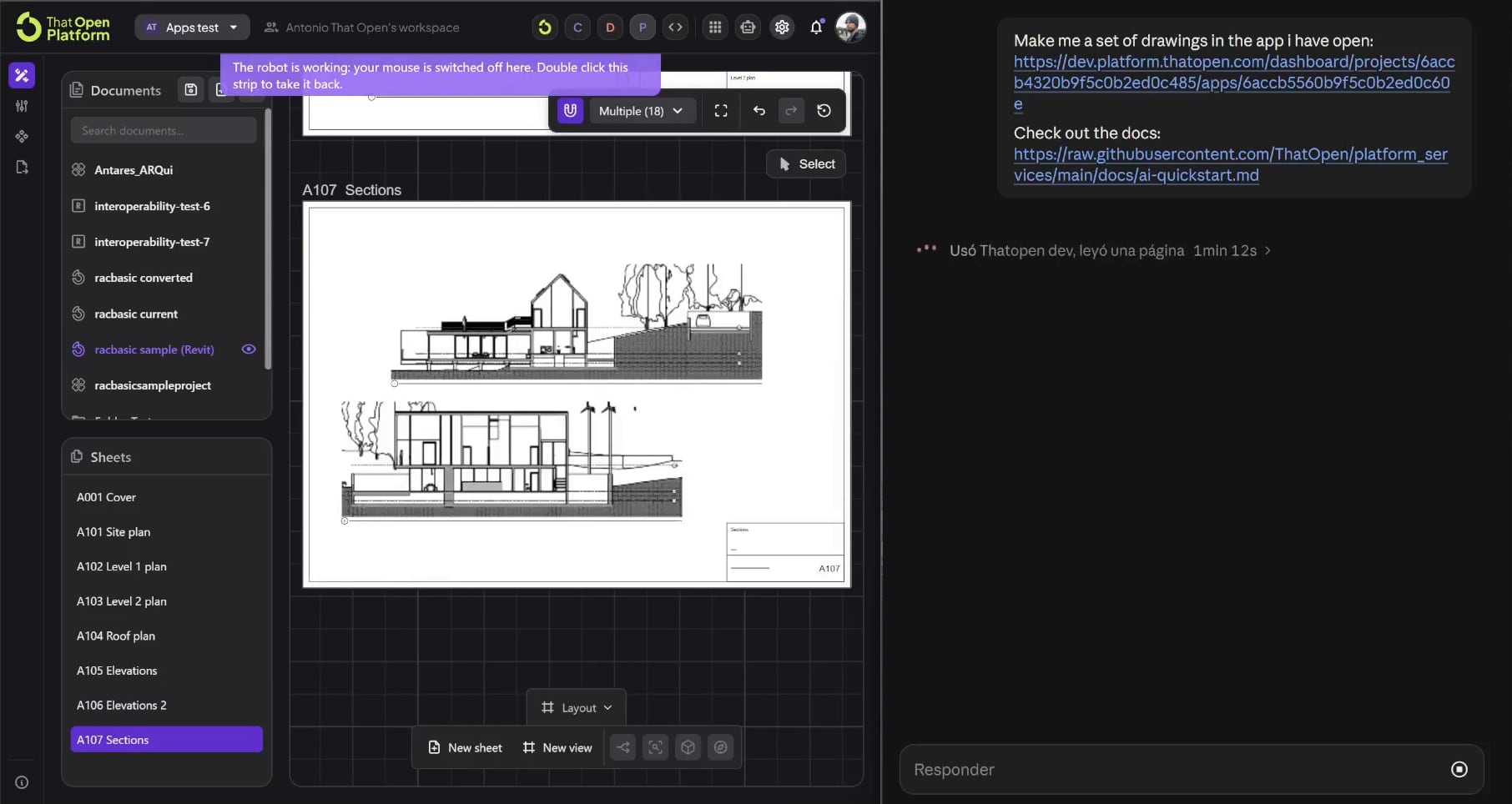
Task: Open the code brackets icon in header
Action: tap(675, 28)
